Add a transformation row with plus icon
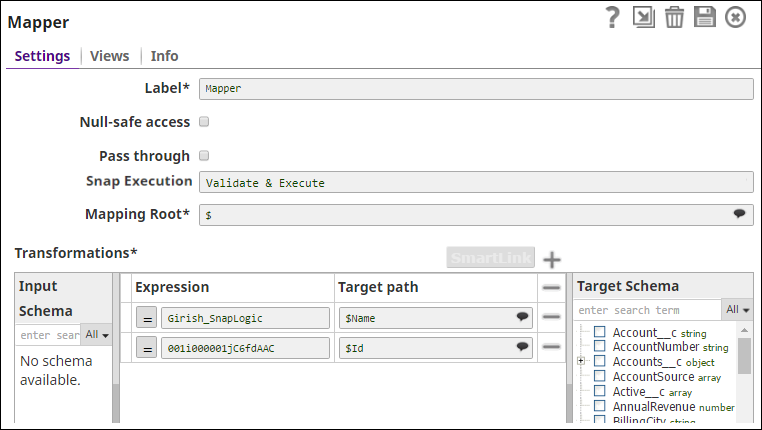This screenshot has width=762, height=430. click(552, 259)
